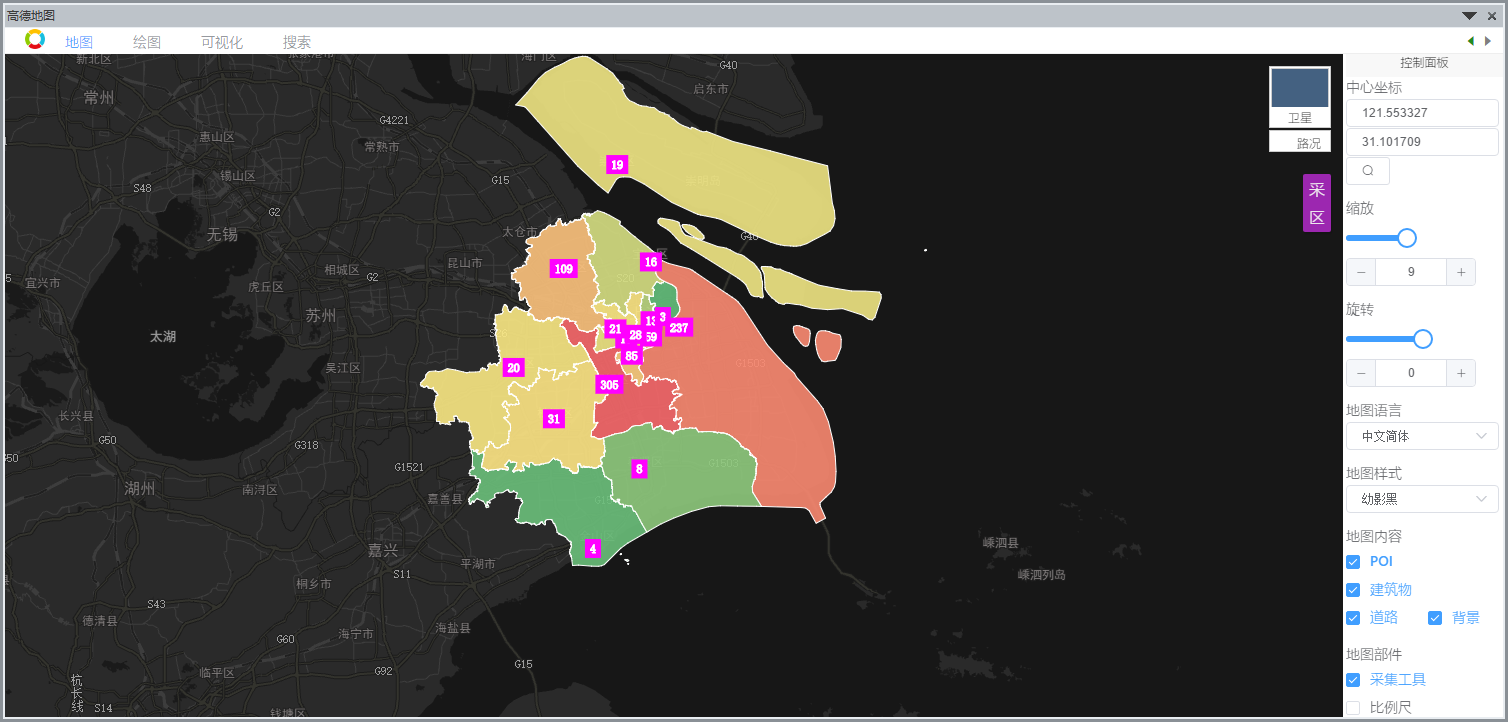The width and height of the screenshot is (1508, 722).
Task: Toggle the 建筑物 checkbox
Action: [1353, 590]
